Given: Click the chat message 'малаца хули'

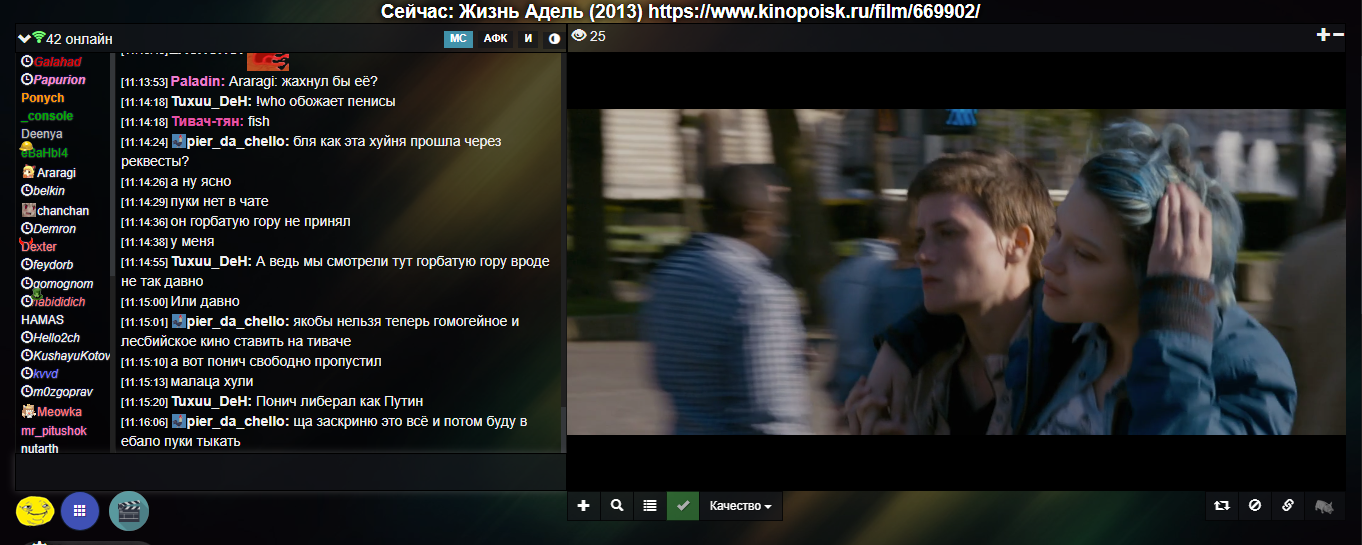Looking at the screenshot, I should pyautogui.click(x=212, y=381).
